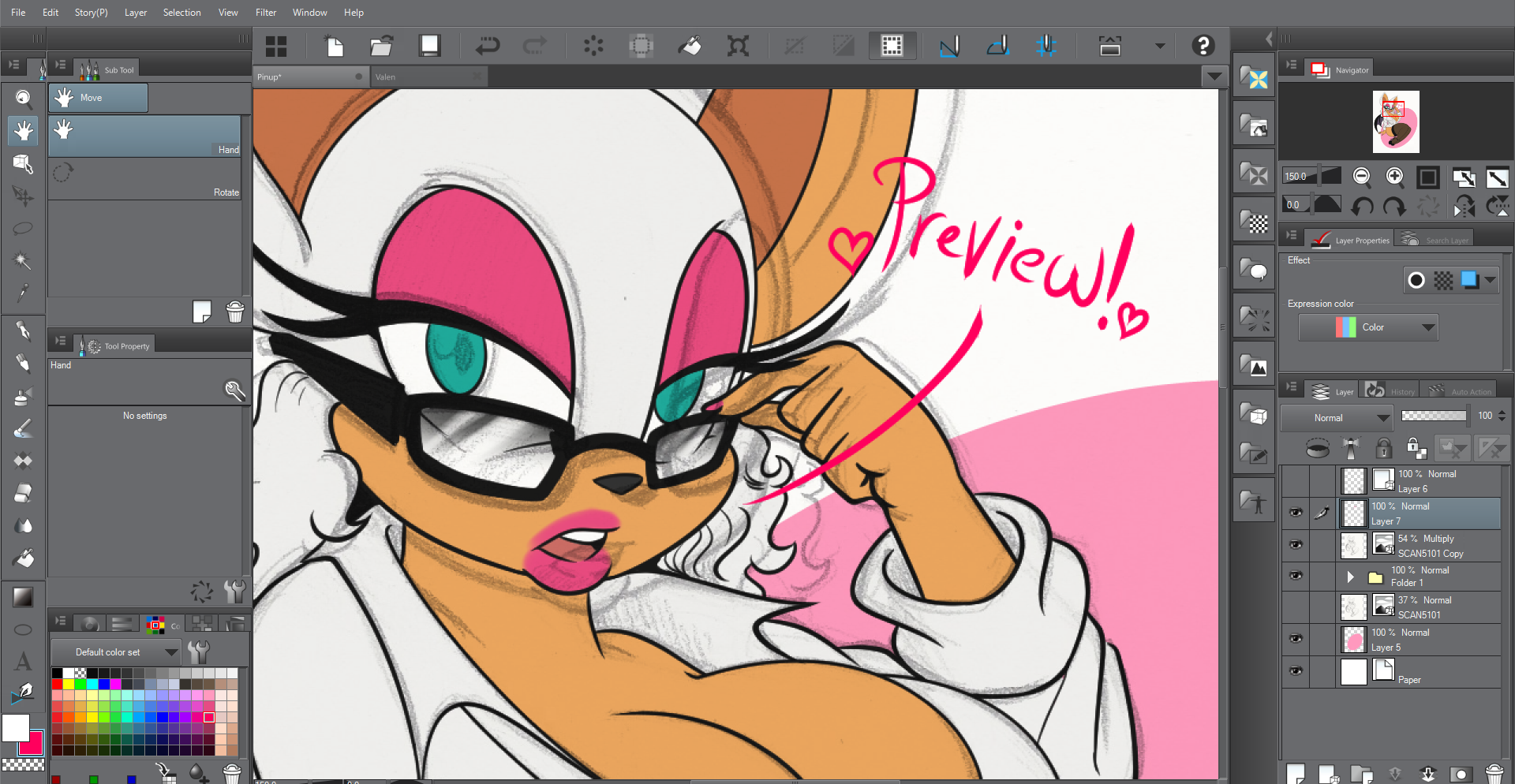Click the Snap to Grid icon
1515x784 pixels.
(1046, 46)
